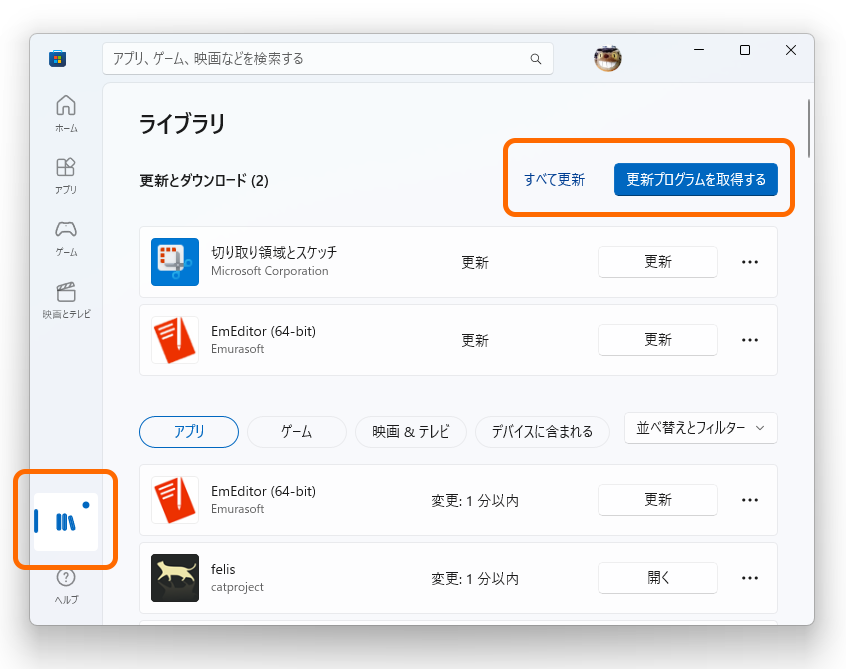Click the highlighted ライブラリ sidebar icon

pos(65,519)
